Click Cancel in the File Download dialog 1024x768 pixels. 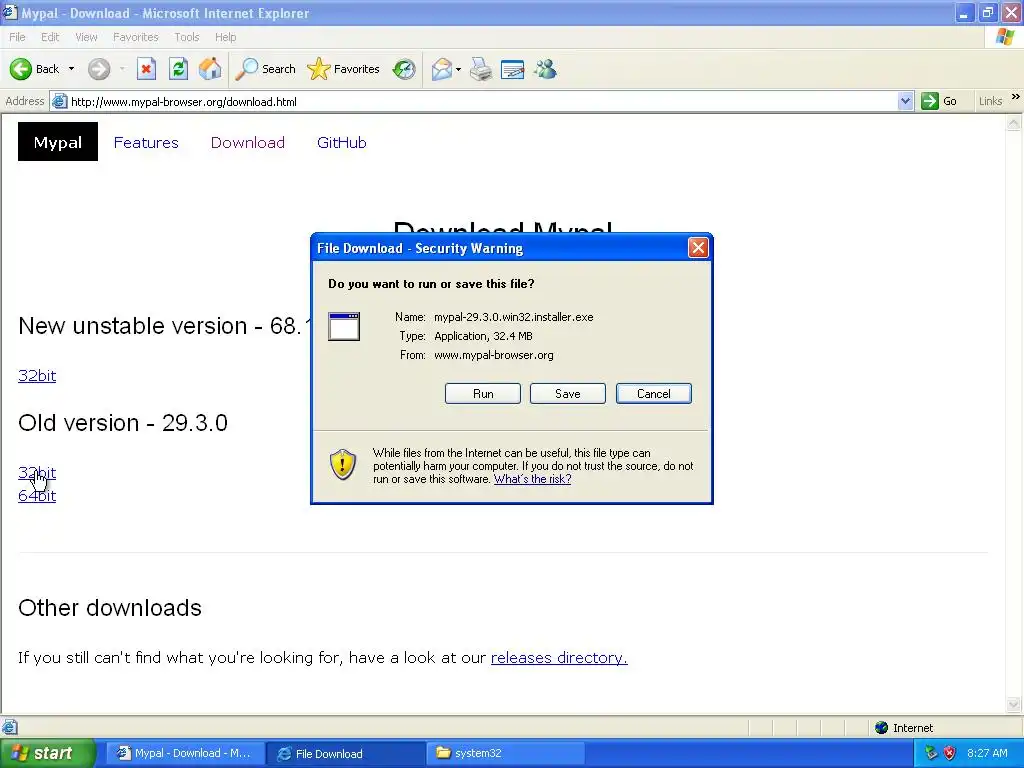click(x=654, y=394)
